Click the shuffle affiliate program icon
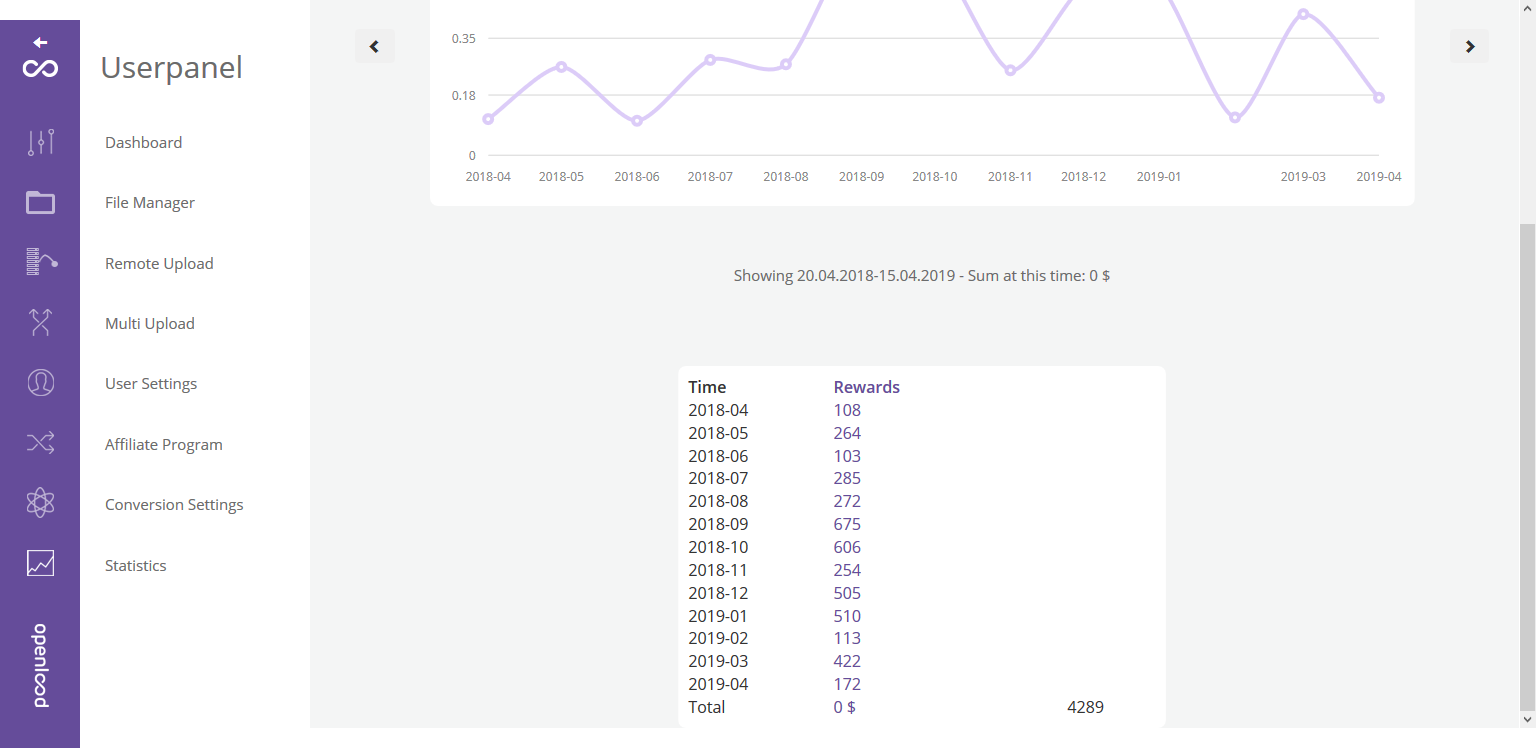 [40, 443]
